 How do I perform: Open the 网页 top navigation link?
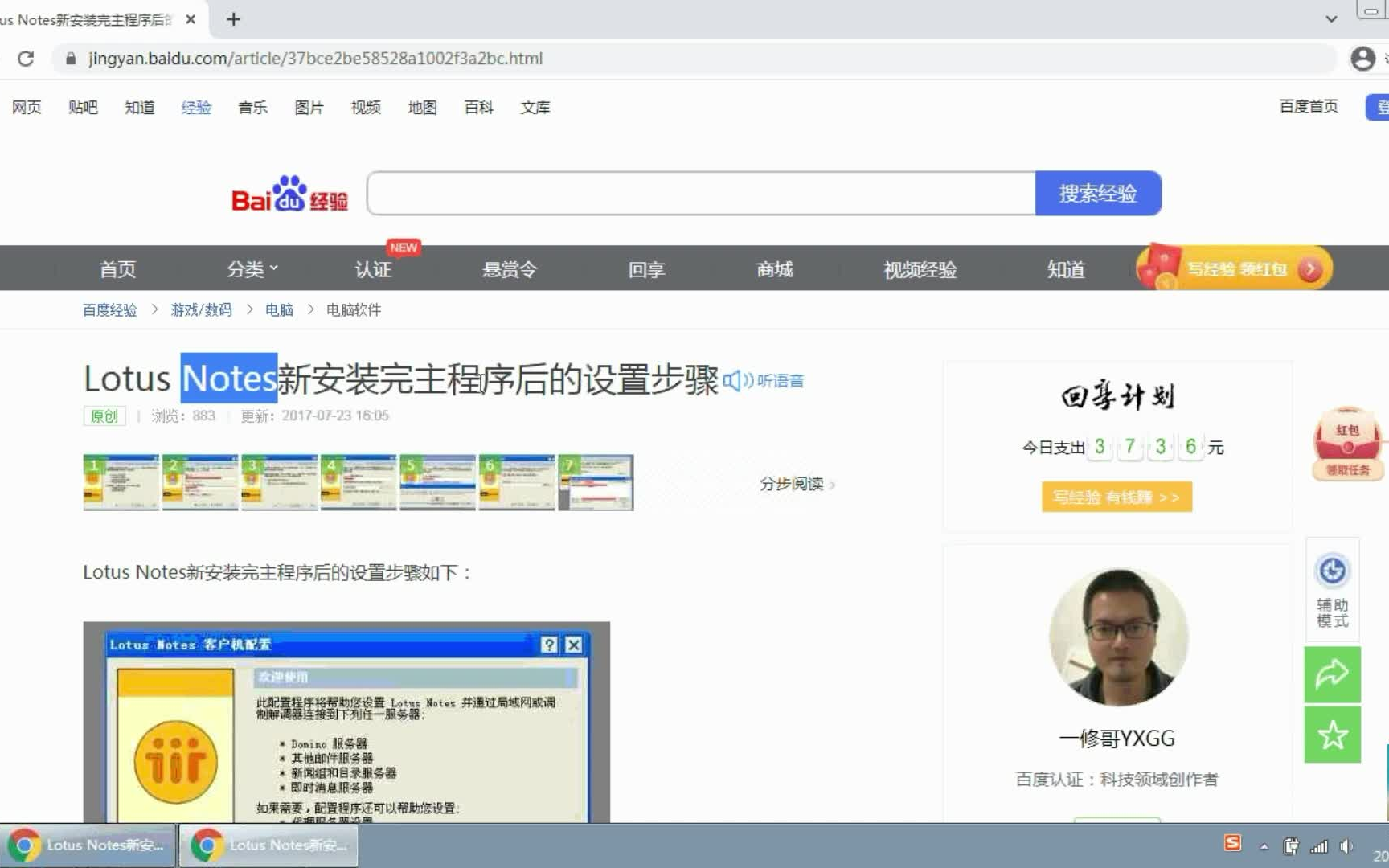click(27, 107)
